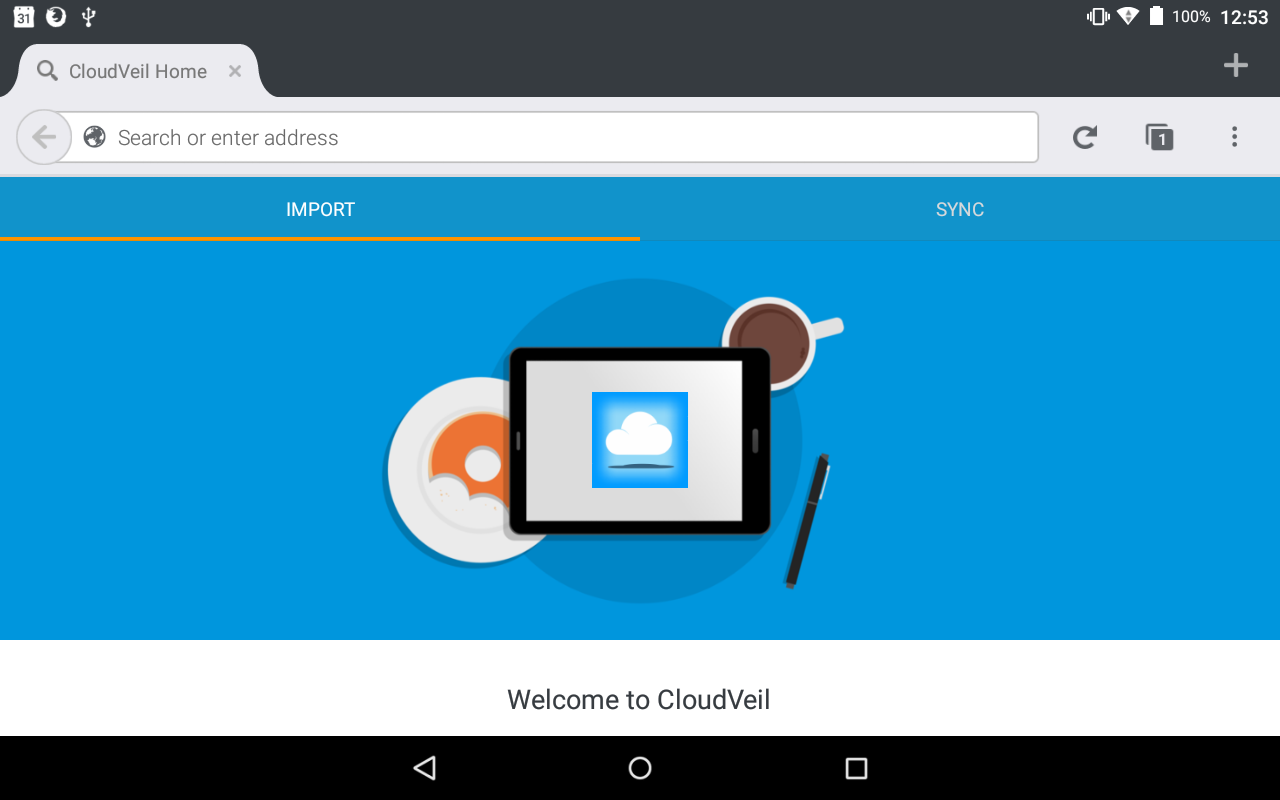This screenshot has height=800, width=1280.
Task: Tap the Android Home circle button
Action: coord(640,768)
